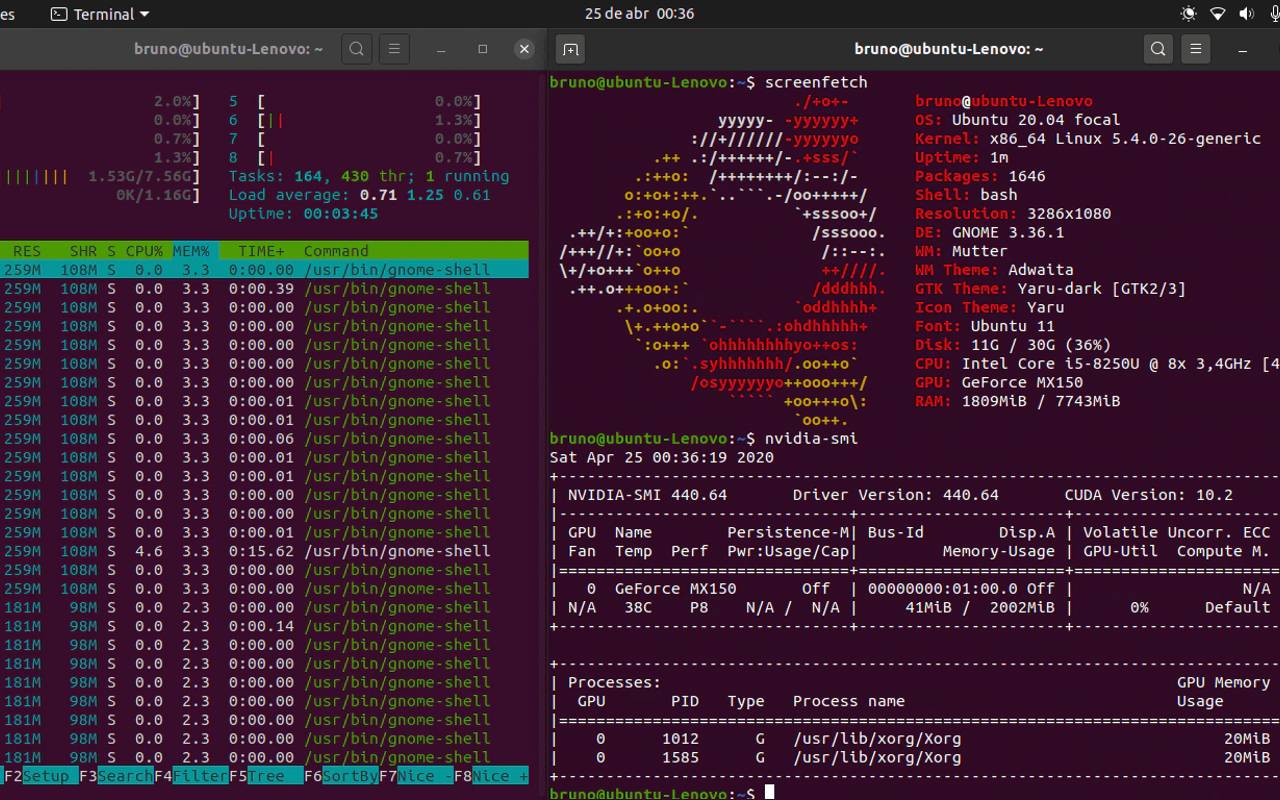Click F5 Tree in htop

click(266, 776)
